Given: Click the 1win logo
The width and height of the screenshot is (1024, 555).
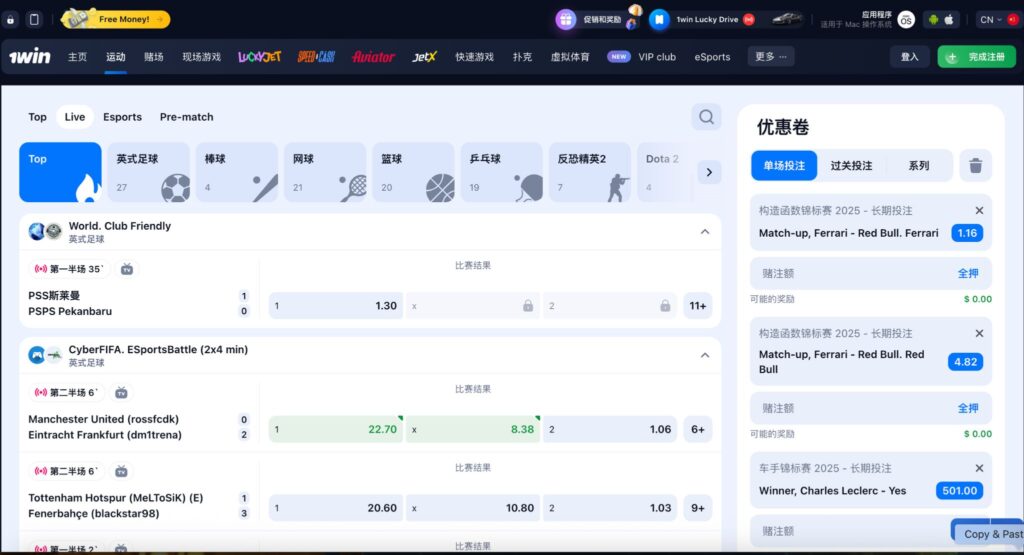Looking at the screenshot, I should (x=29, y=57).
